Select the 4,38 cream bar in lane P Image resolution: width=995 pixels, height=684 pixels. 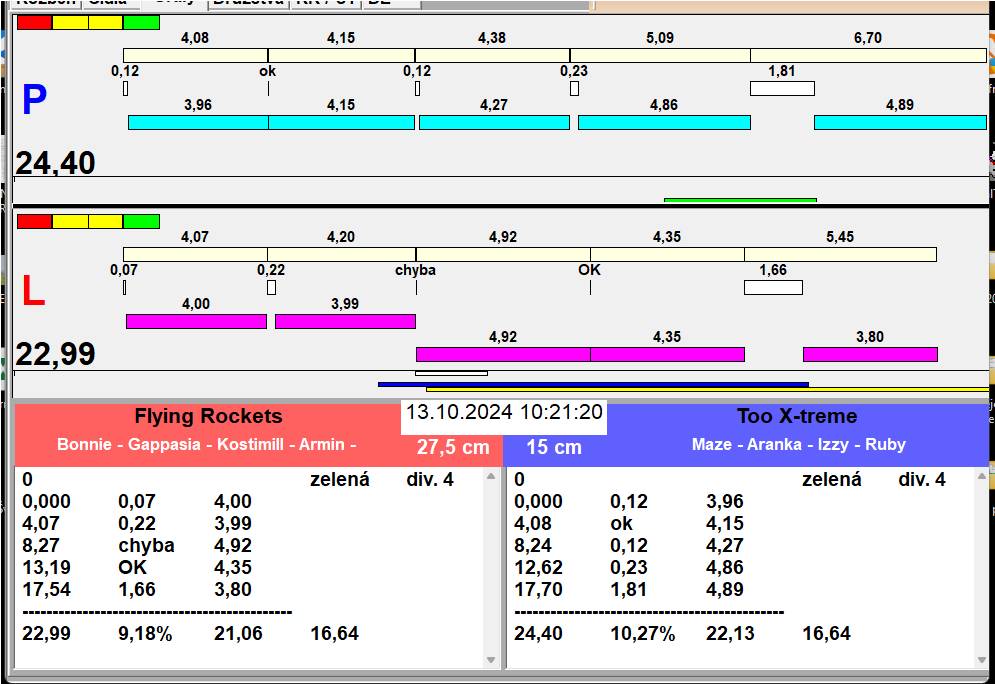click(492, 55)
